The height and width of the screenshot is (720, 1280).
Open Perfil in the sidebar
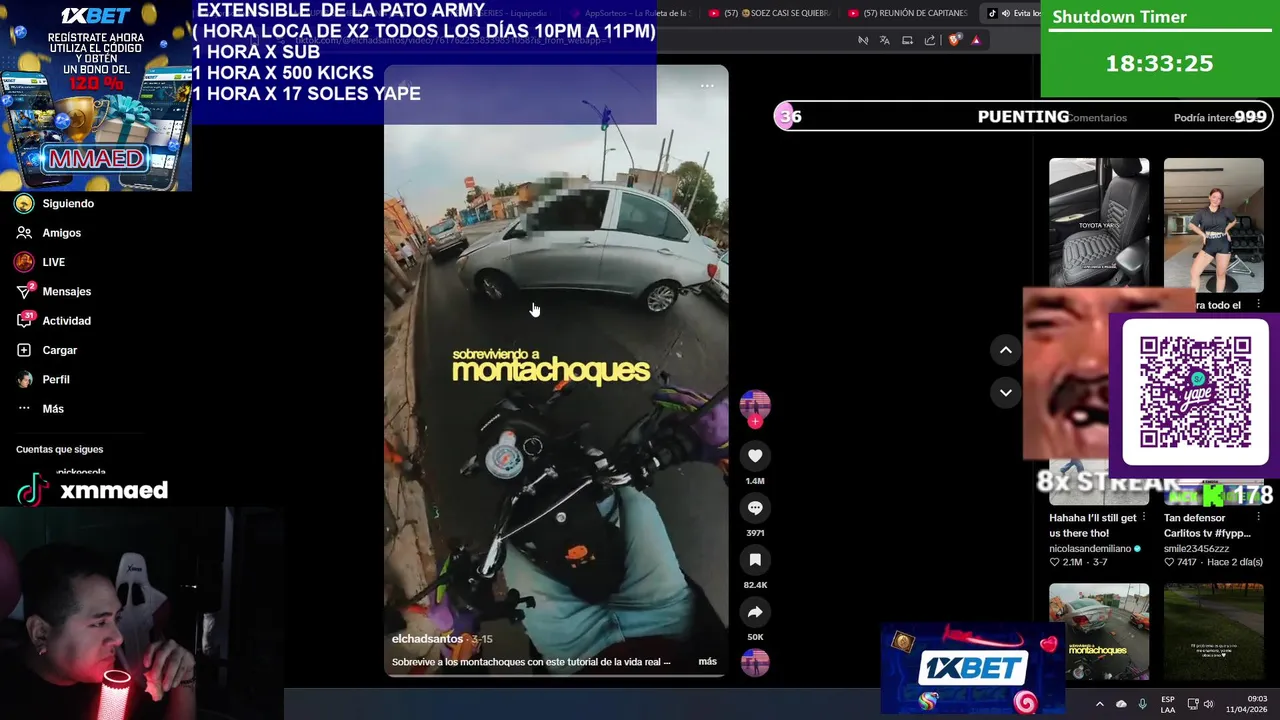[43, 380]
